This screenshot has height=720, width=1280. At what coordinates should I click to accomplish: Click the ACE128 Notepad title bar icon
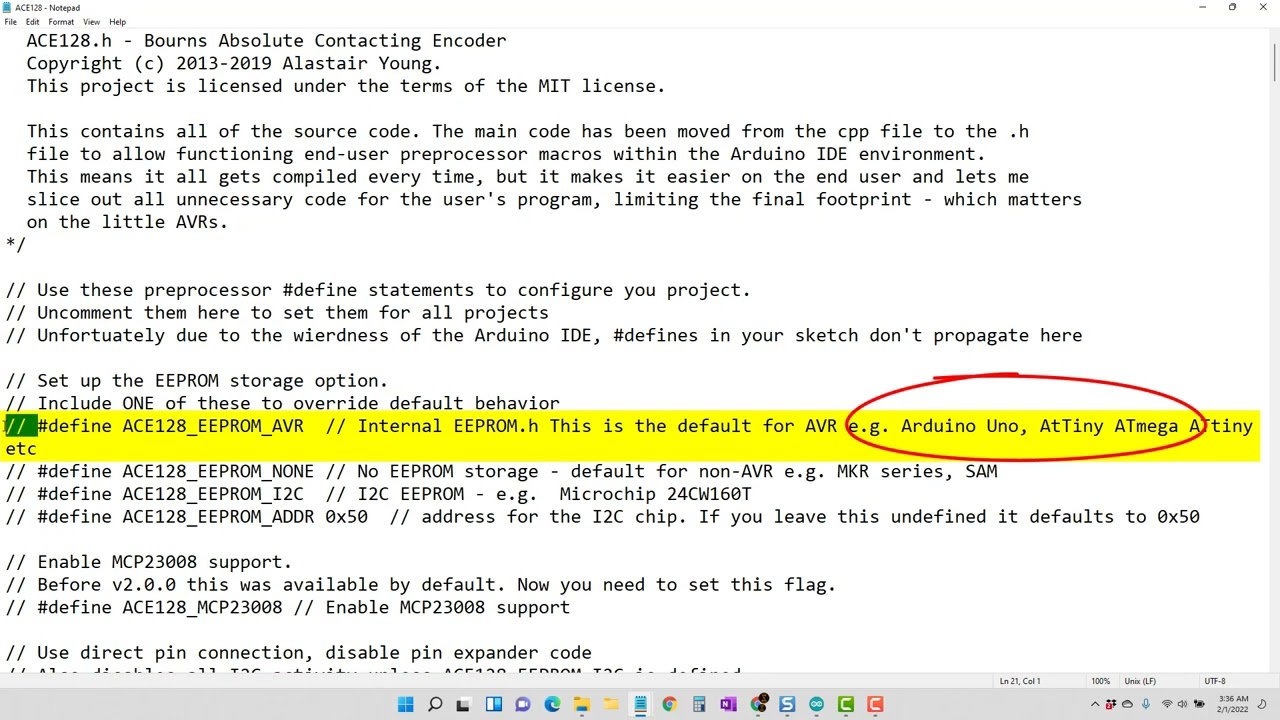(8, 7)
